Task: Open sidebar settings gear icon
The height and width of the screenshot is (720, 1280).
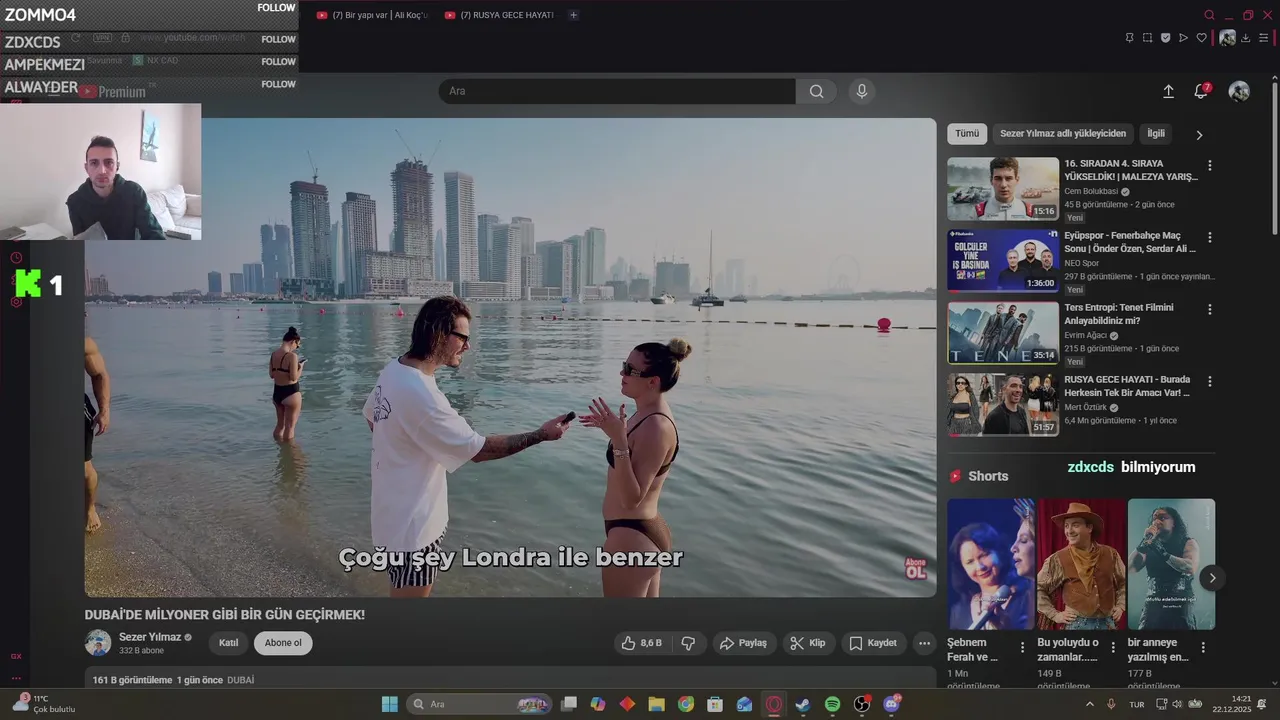Action: coord(16,302)
